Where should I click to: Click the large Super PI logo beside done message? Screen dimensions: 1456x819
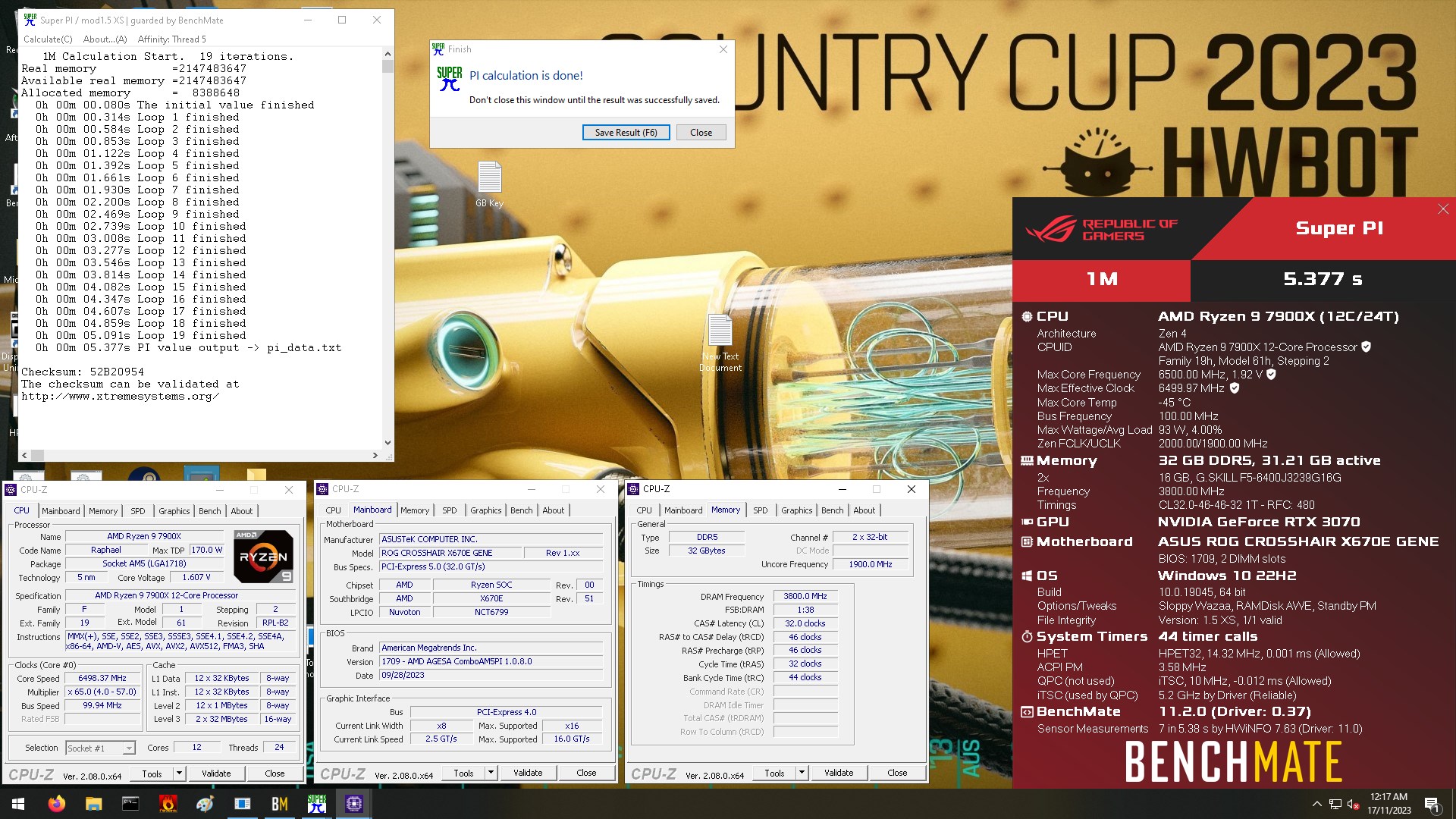pyautogui.click(x=450, y=79)
